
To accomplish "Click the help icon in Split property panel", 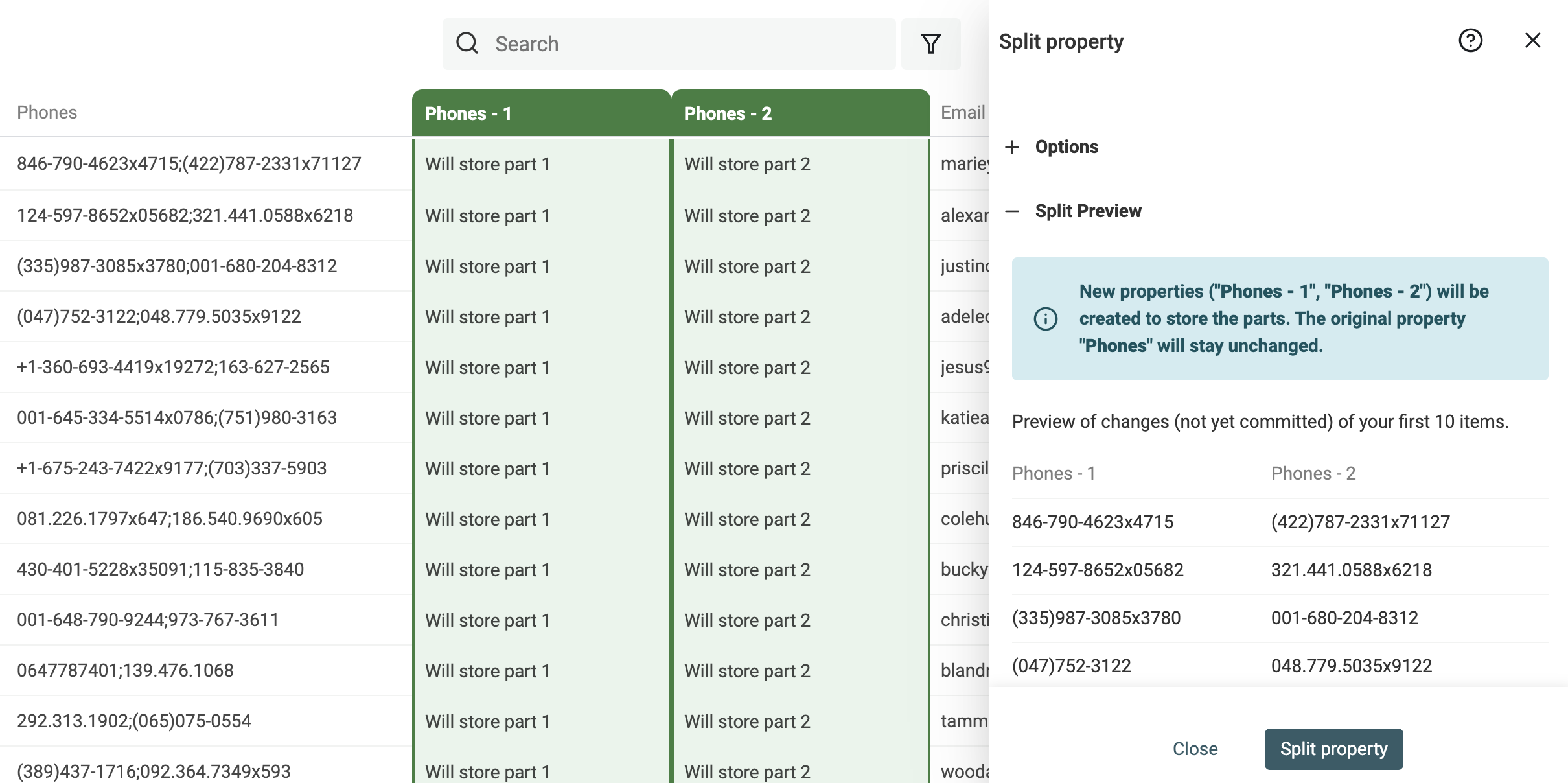I will [x=1471, y=40].
